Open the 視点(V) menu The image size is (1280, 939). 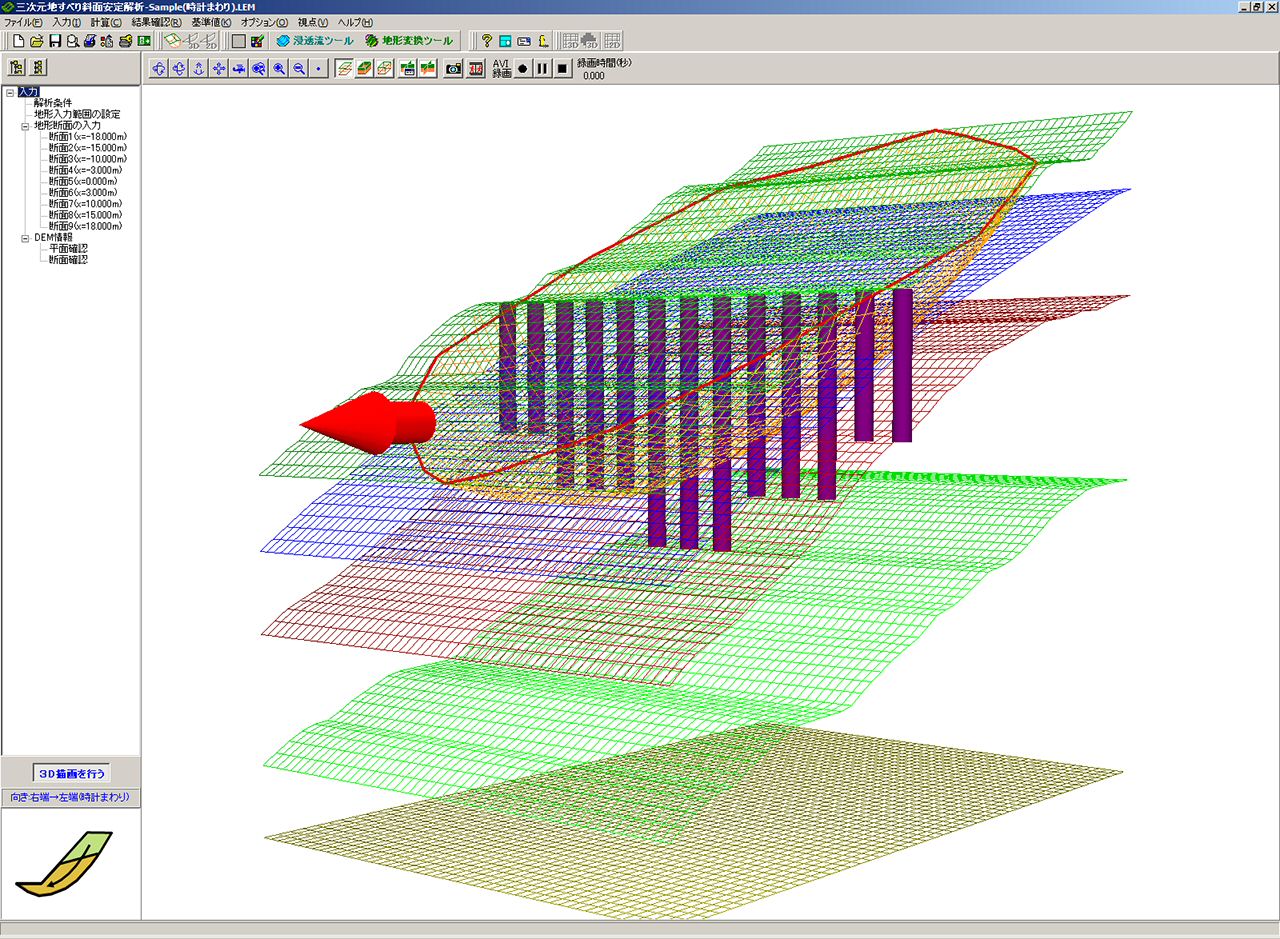[312, 22]
